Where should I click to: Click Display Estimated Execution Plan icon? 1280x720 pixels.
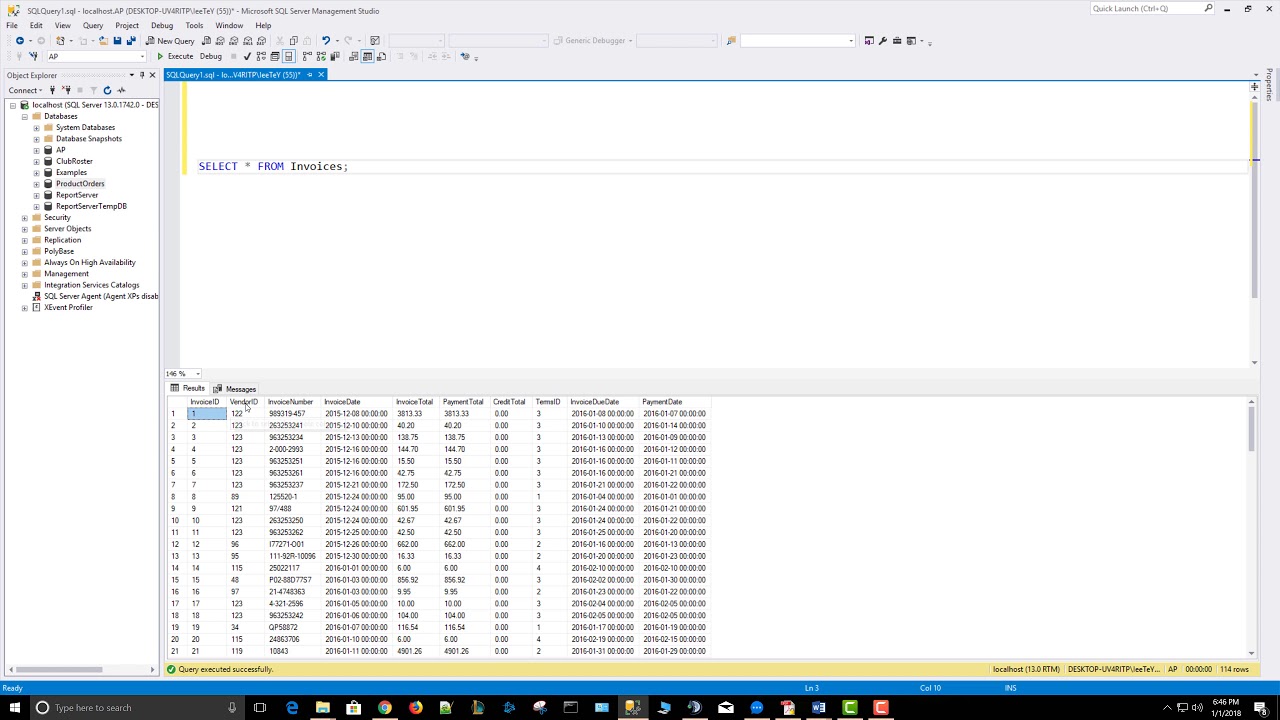click(261, 56)
